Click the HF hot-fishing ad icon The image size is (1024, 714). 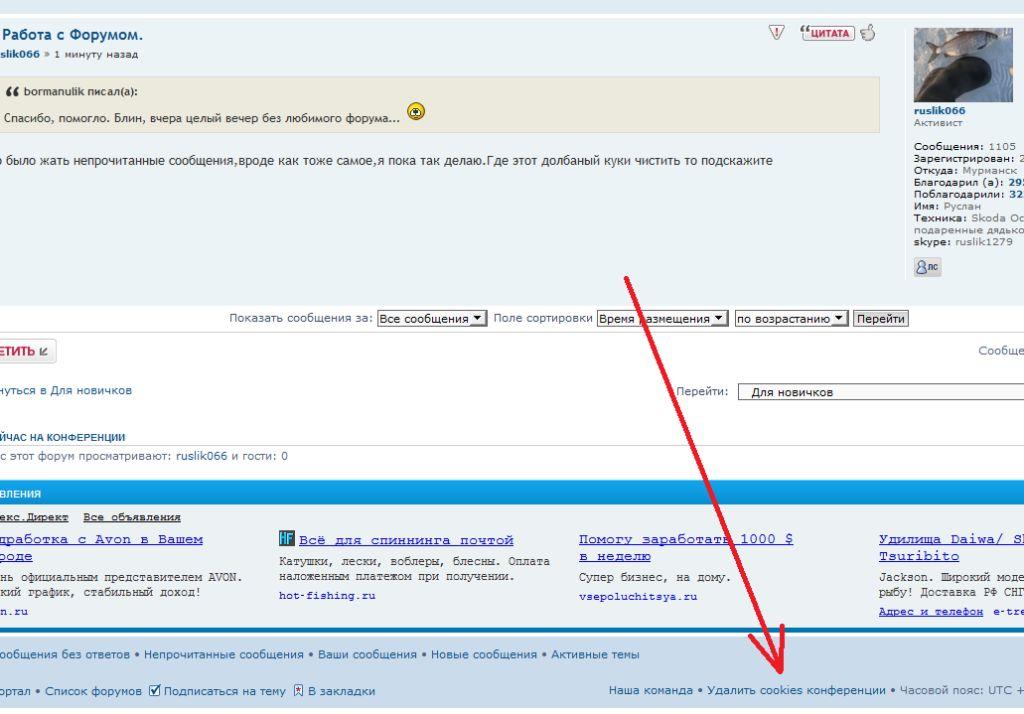pos(287,539)
